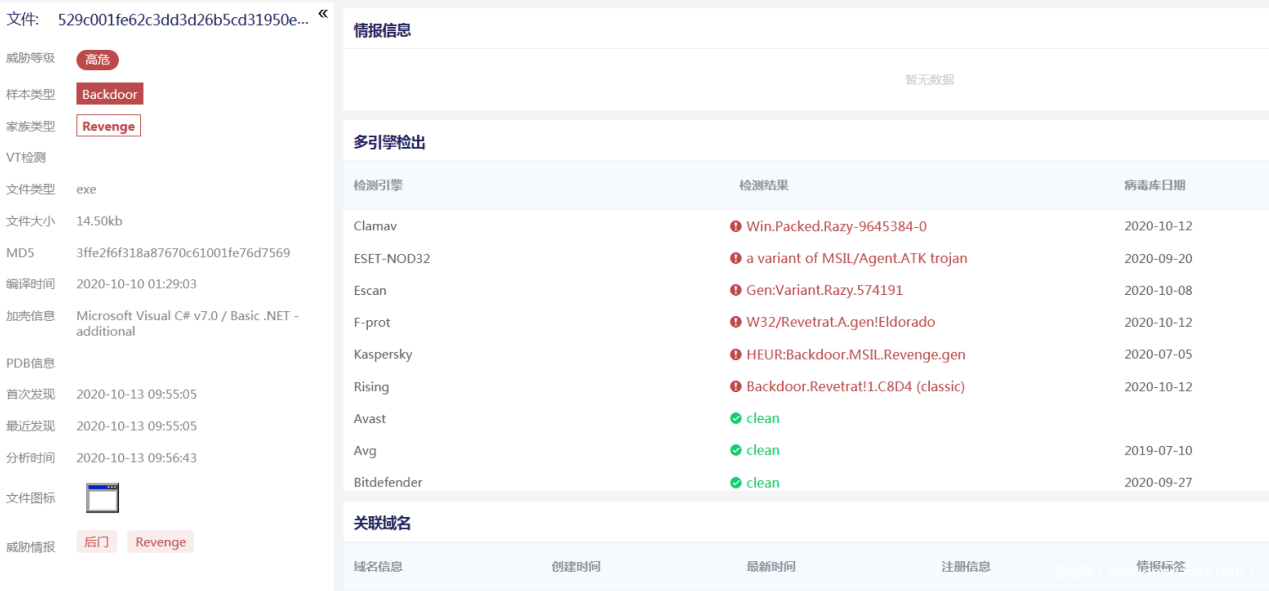Click the alert icon for Kaspersky detection
This screenshot has height=591, width=1269.
(x=736, y=355)
